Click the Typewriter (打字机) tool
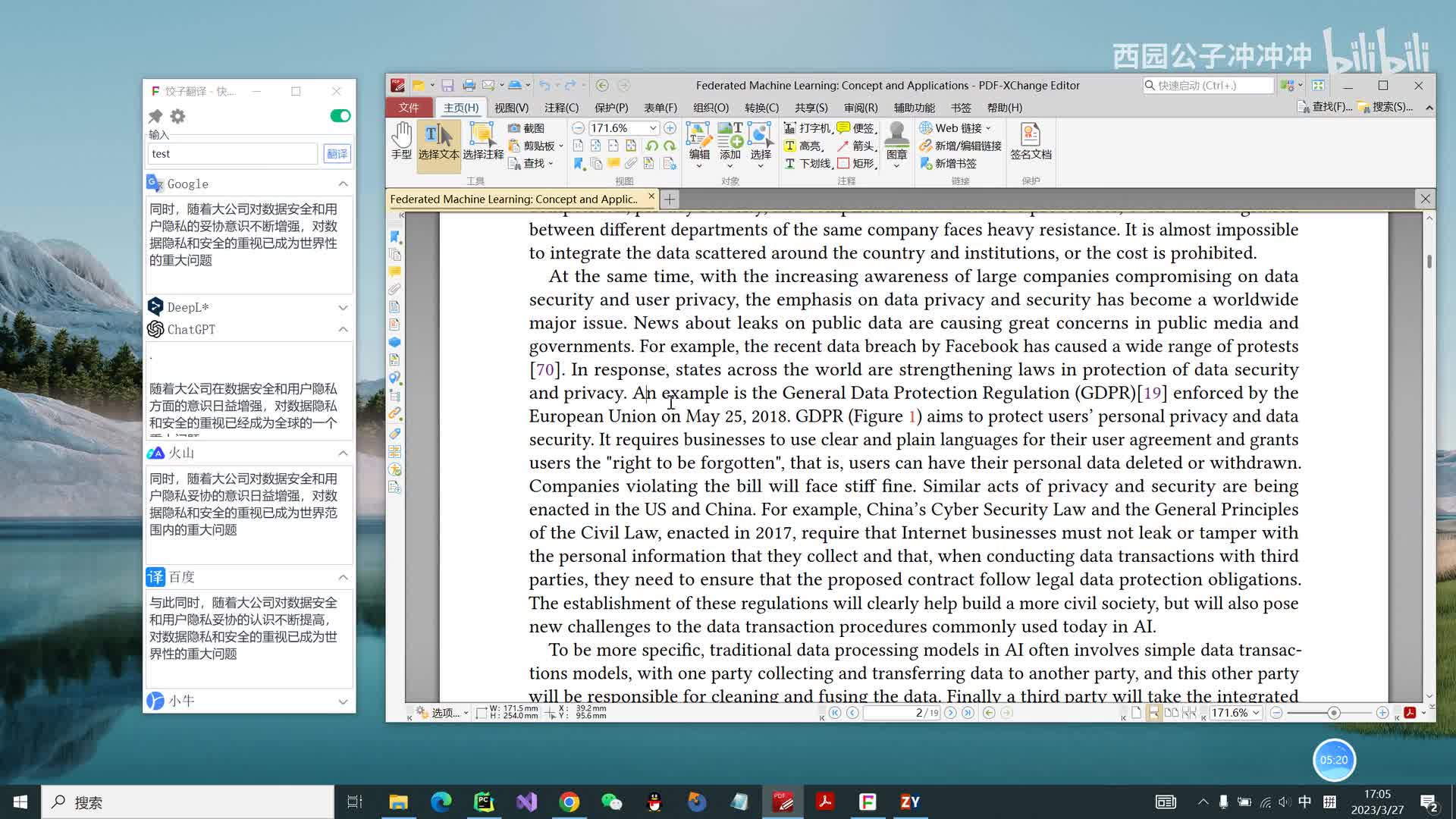Image resolution: width=1456 pixels, height=819 pixels. point(808,128)
